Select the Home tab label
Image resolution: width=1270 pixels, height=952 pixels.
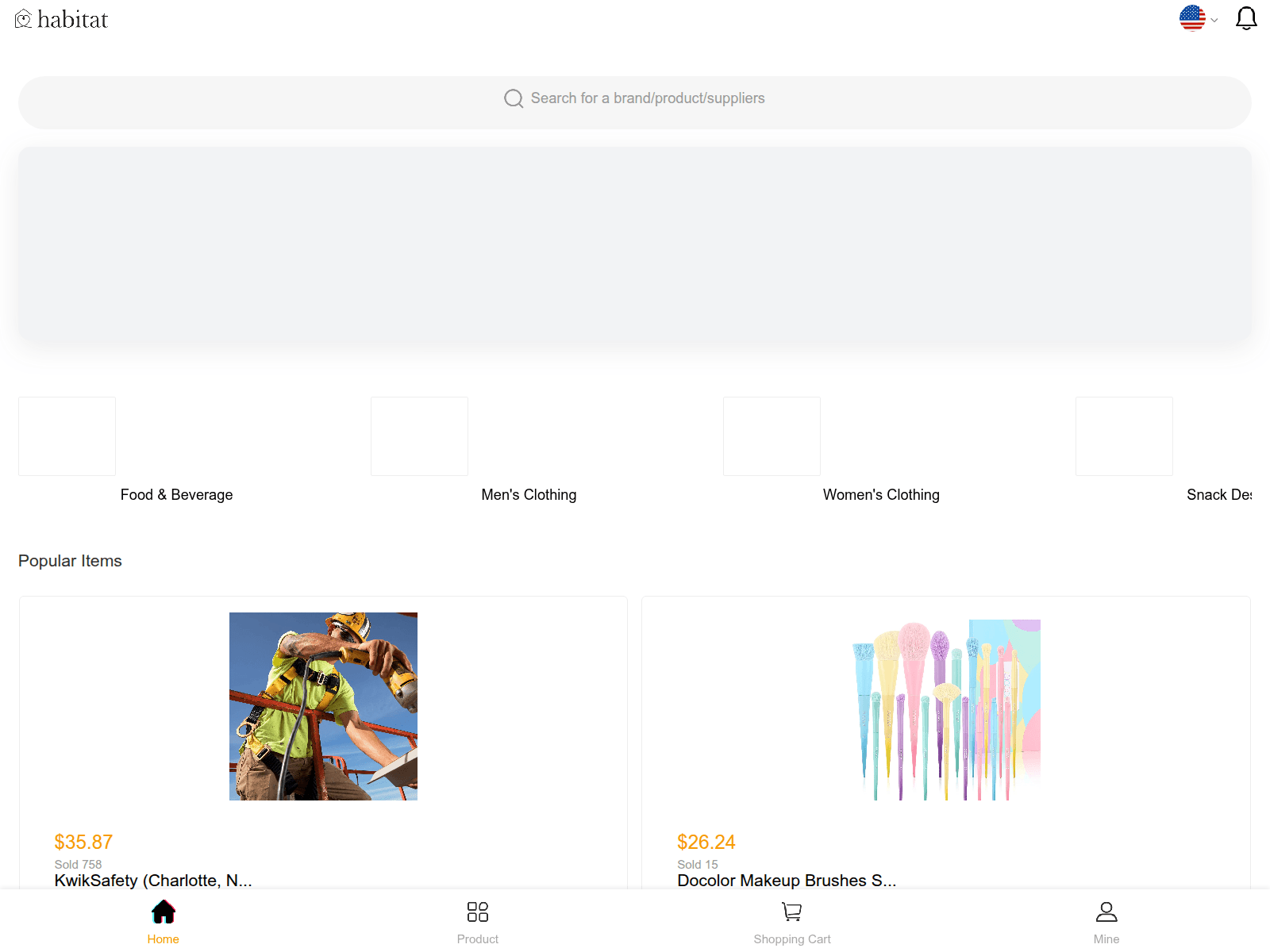(164, 939)
